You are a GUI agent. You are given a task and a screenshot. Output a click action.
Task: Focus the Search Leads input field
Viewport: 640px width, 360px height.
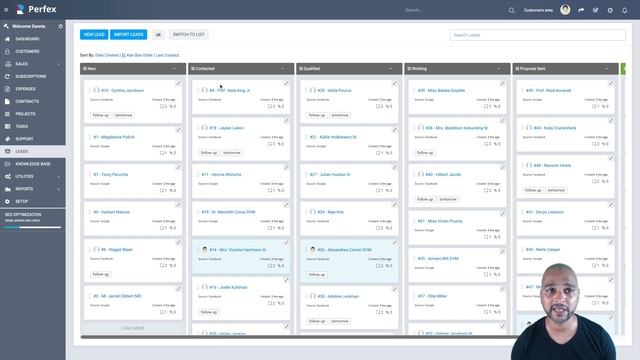(538, 35)
